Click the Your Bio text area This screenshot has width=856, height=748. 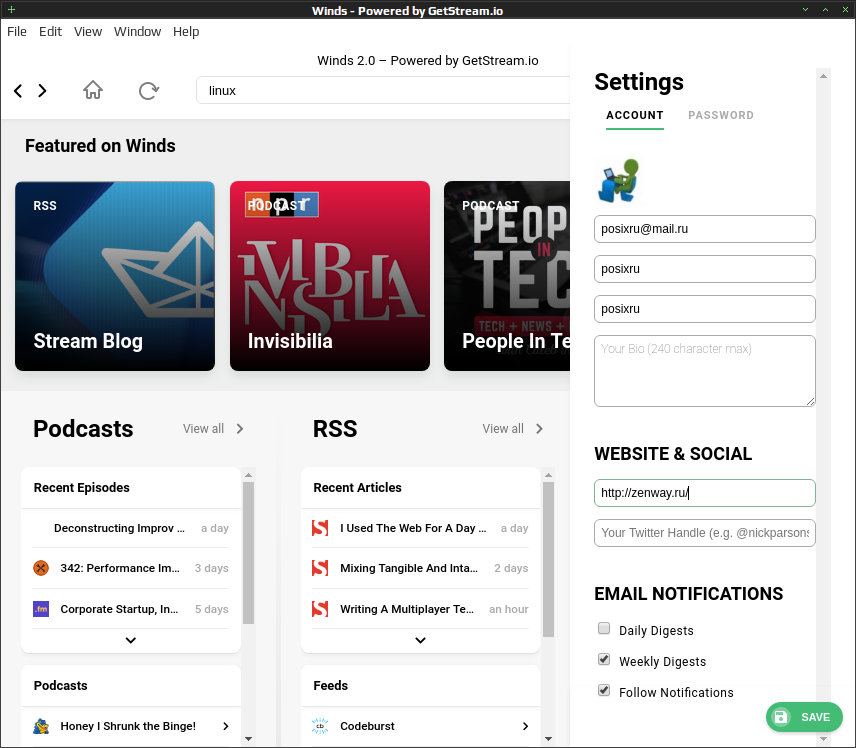click(705, 371)
